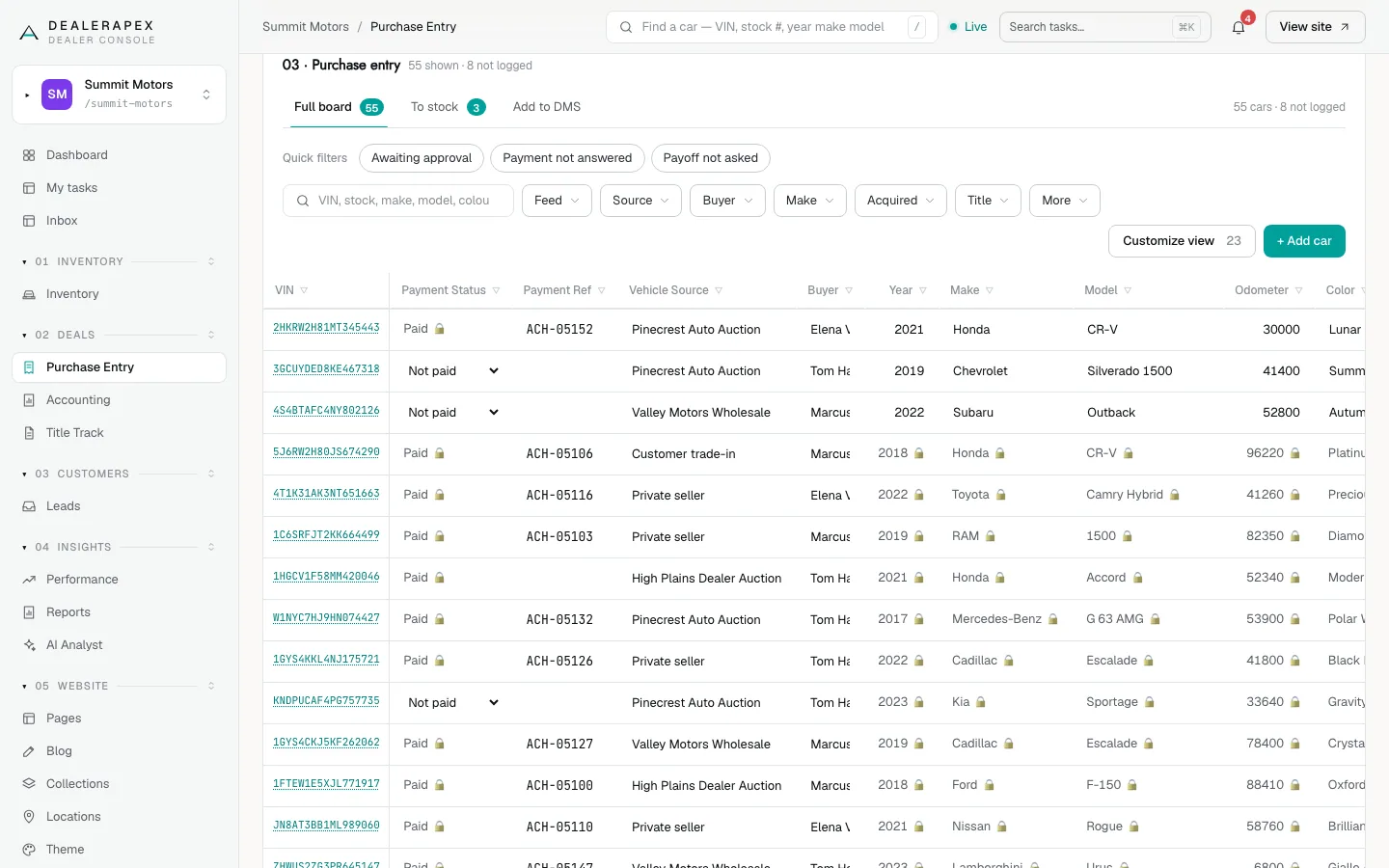Screen dimensions: 1389x868
Task: Toggle the Awaiting approval quick filter
Action: click(422, 158)
